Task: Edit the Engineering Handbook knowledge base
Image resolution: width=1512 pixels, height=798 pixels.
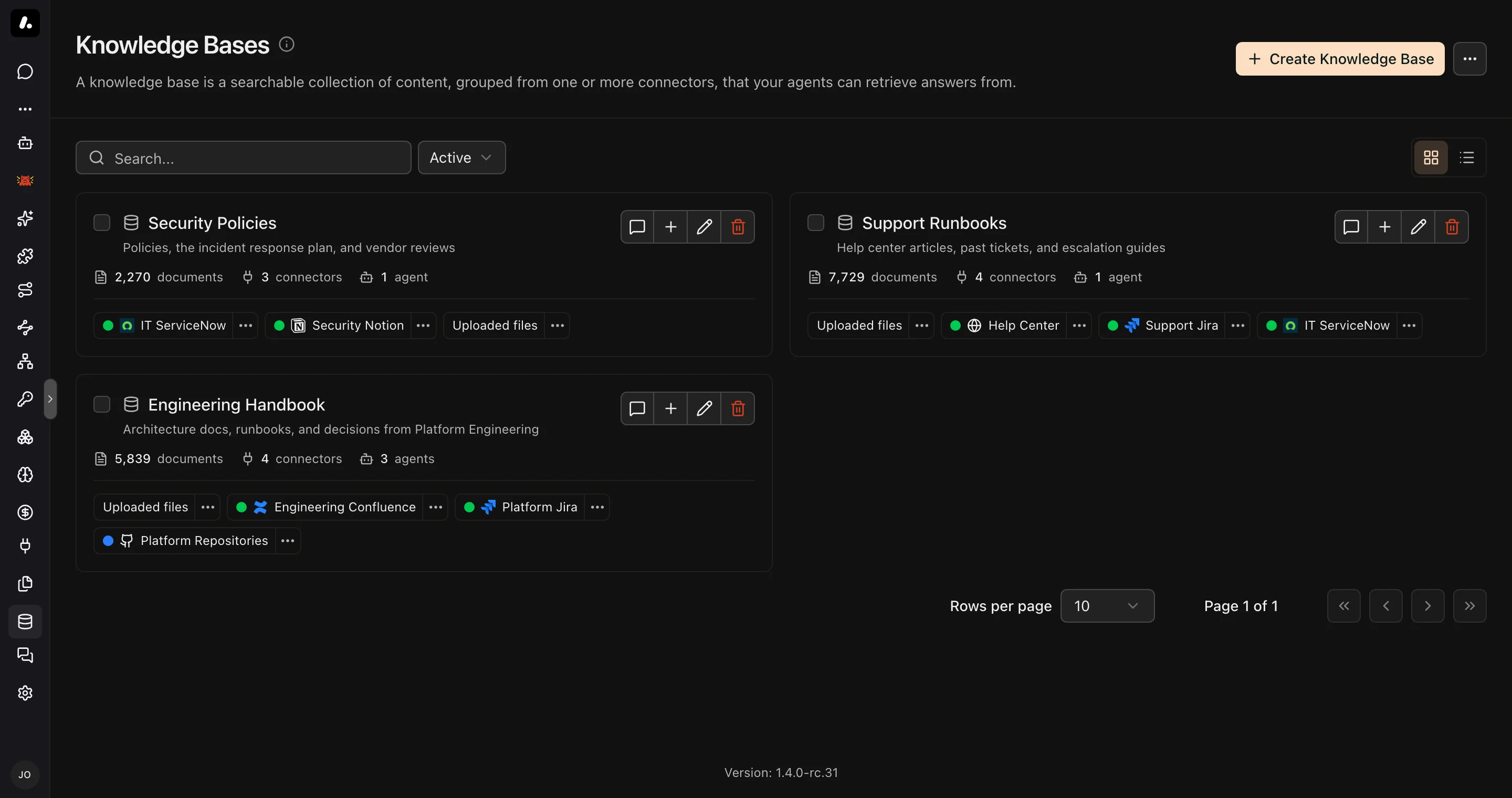Action: 705,408
